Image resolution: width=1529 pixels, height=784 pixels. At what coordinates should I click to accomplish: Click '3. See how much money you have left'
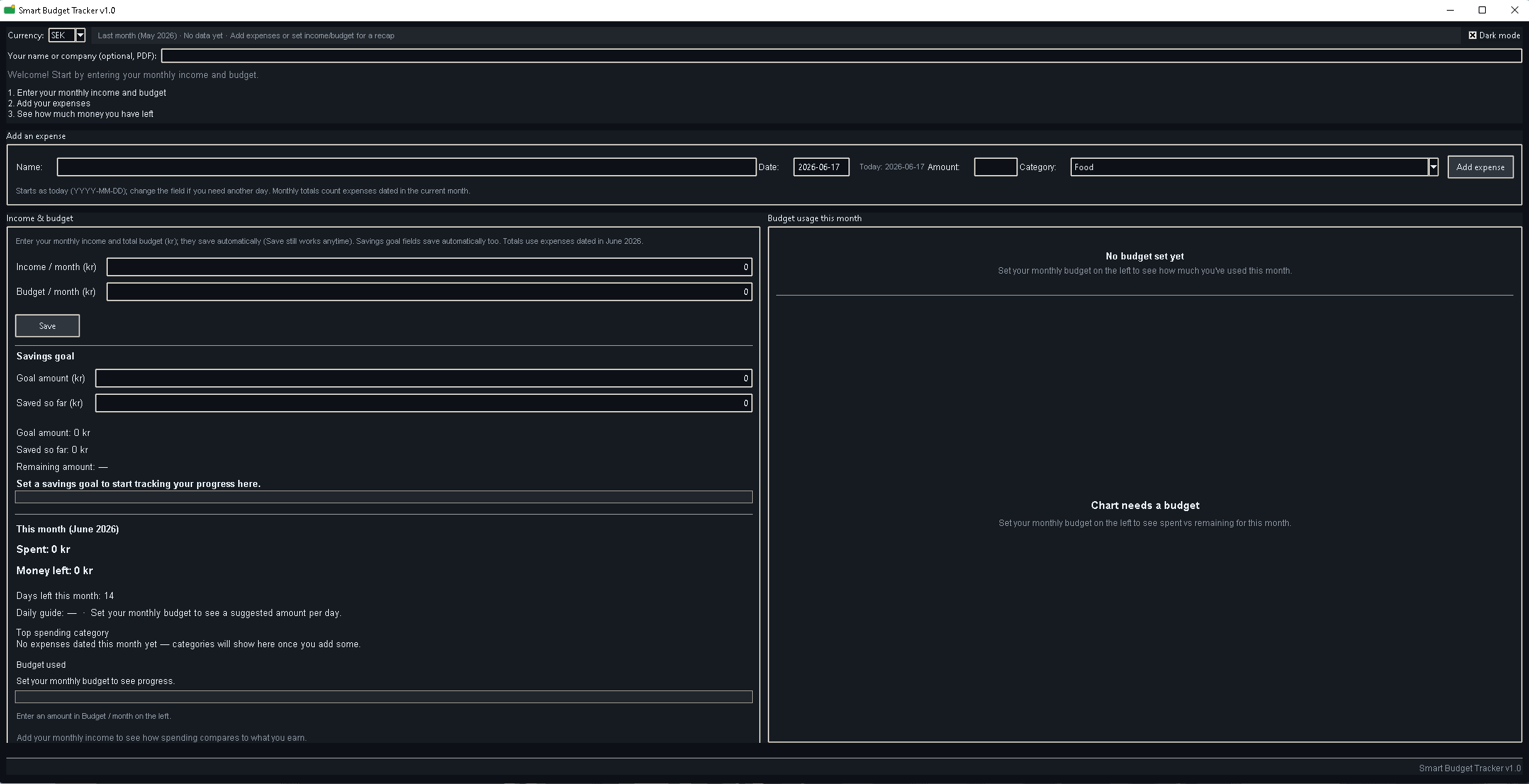[x=81, y=114]
